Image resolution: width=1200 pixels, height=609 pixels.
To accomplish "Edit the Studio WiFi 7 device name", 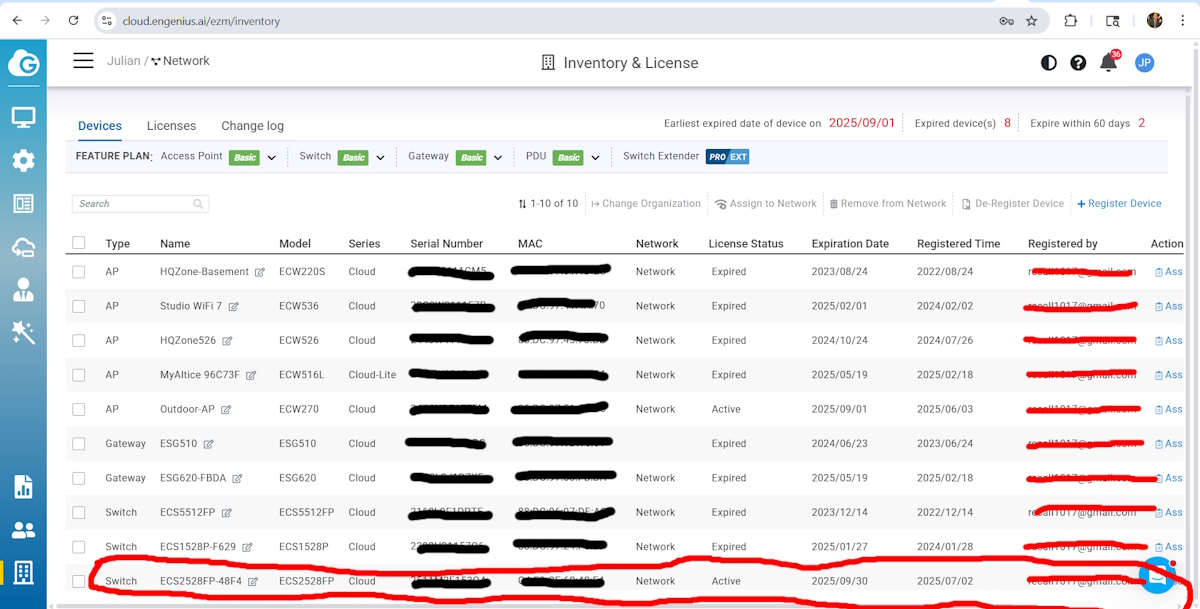I will [x=233, y=307].
